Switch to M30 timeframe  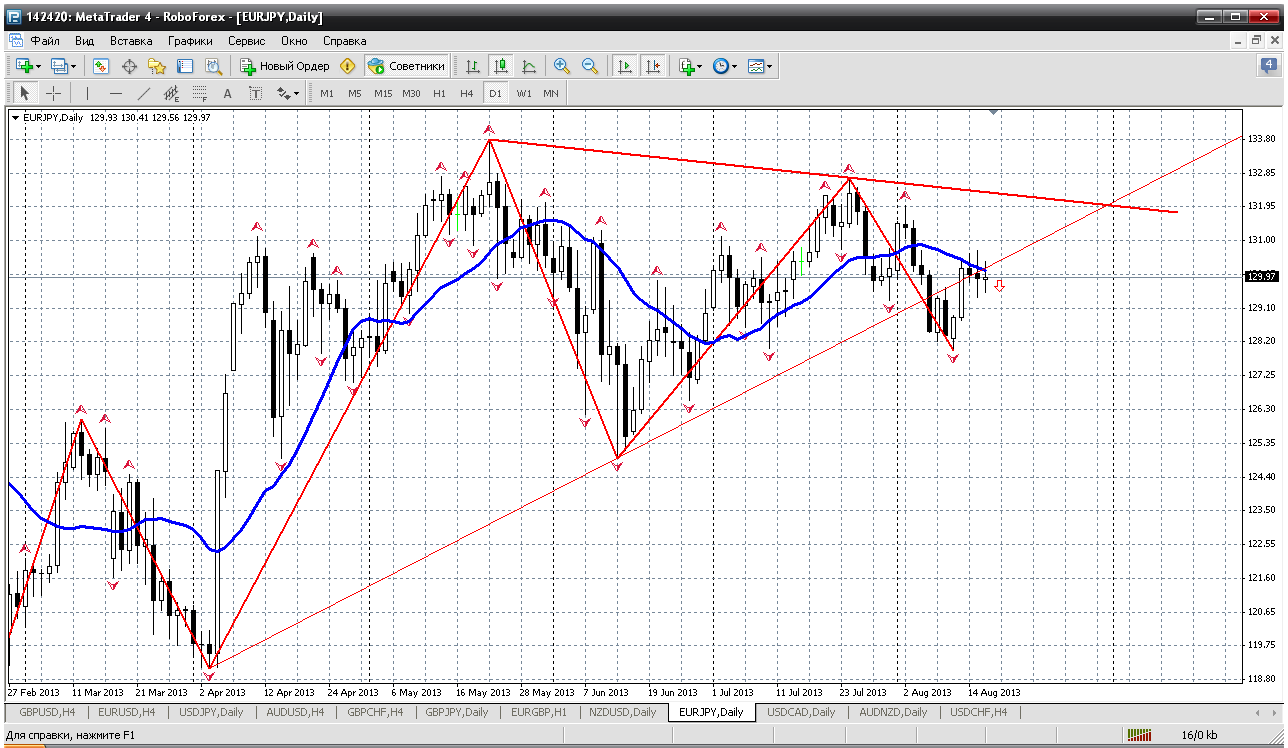[411, 93]
